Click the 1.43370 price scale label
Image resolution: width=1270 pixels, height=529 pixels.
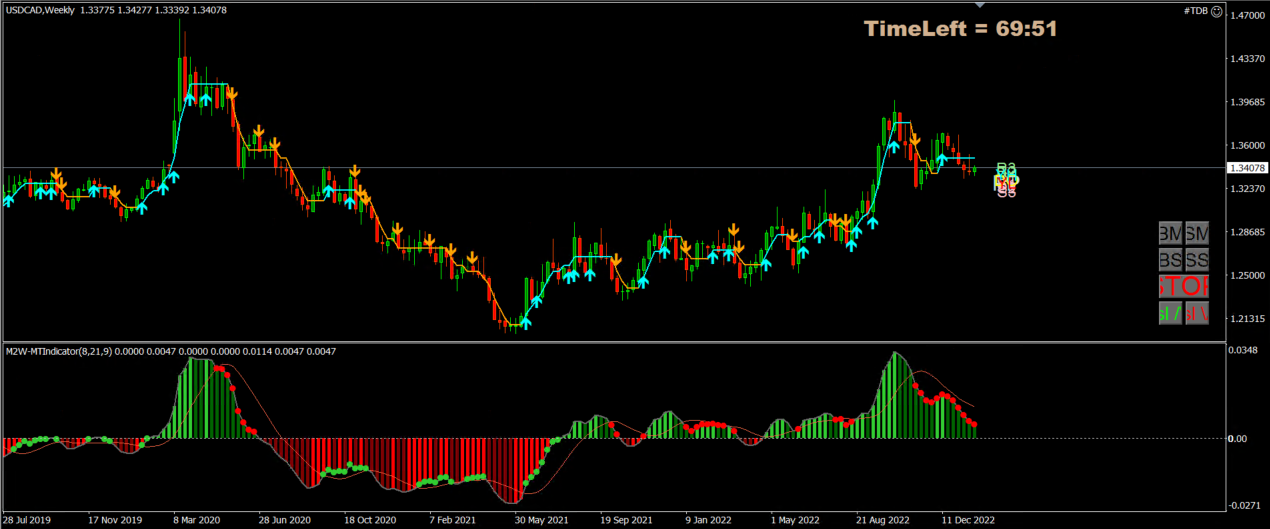(1248, 59)
